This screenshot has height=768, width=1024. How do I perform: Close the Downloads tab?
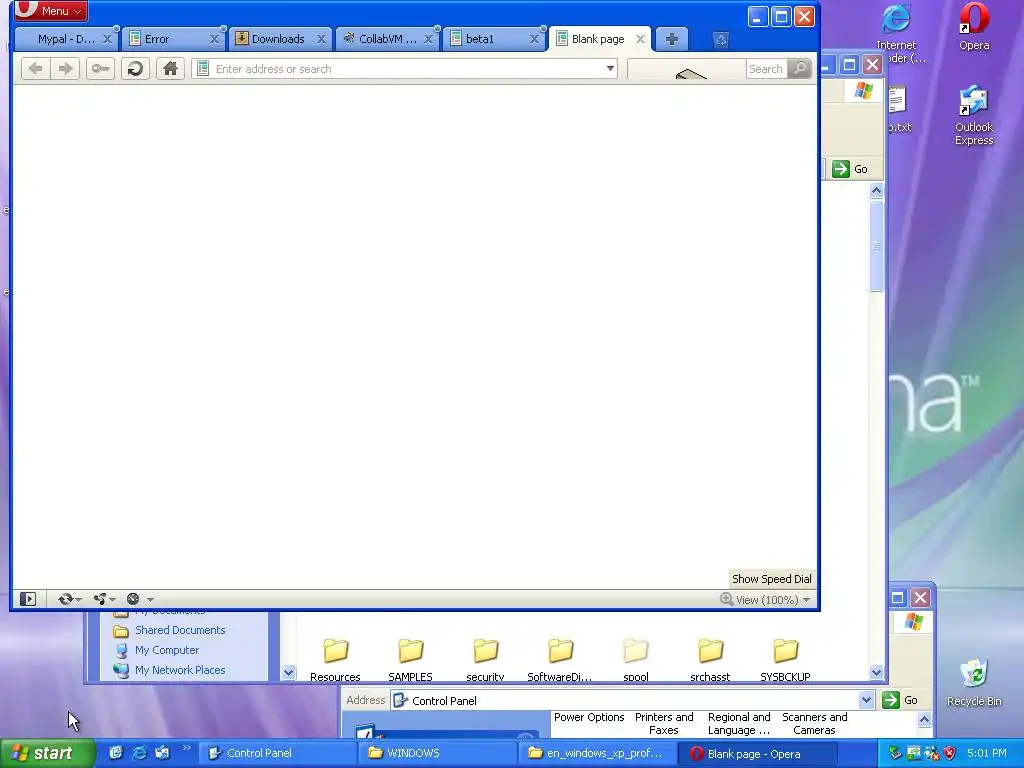click(321, 39)
